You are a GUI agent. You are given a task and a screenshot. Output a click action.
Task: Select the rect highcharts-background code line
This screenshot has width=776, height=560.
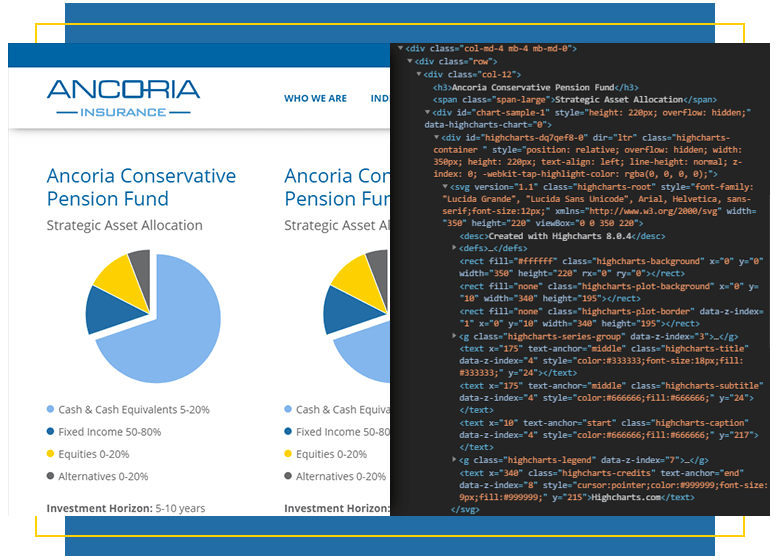point(611,267)
